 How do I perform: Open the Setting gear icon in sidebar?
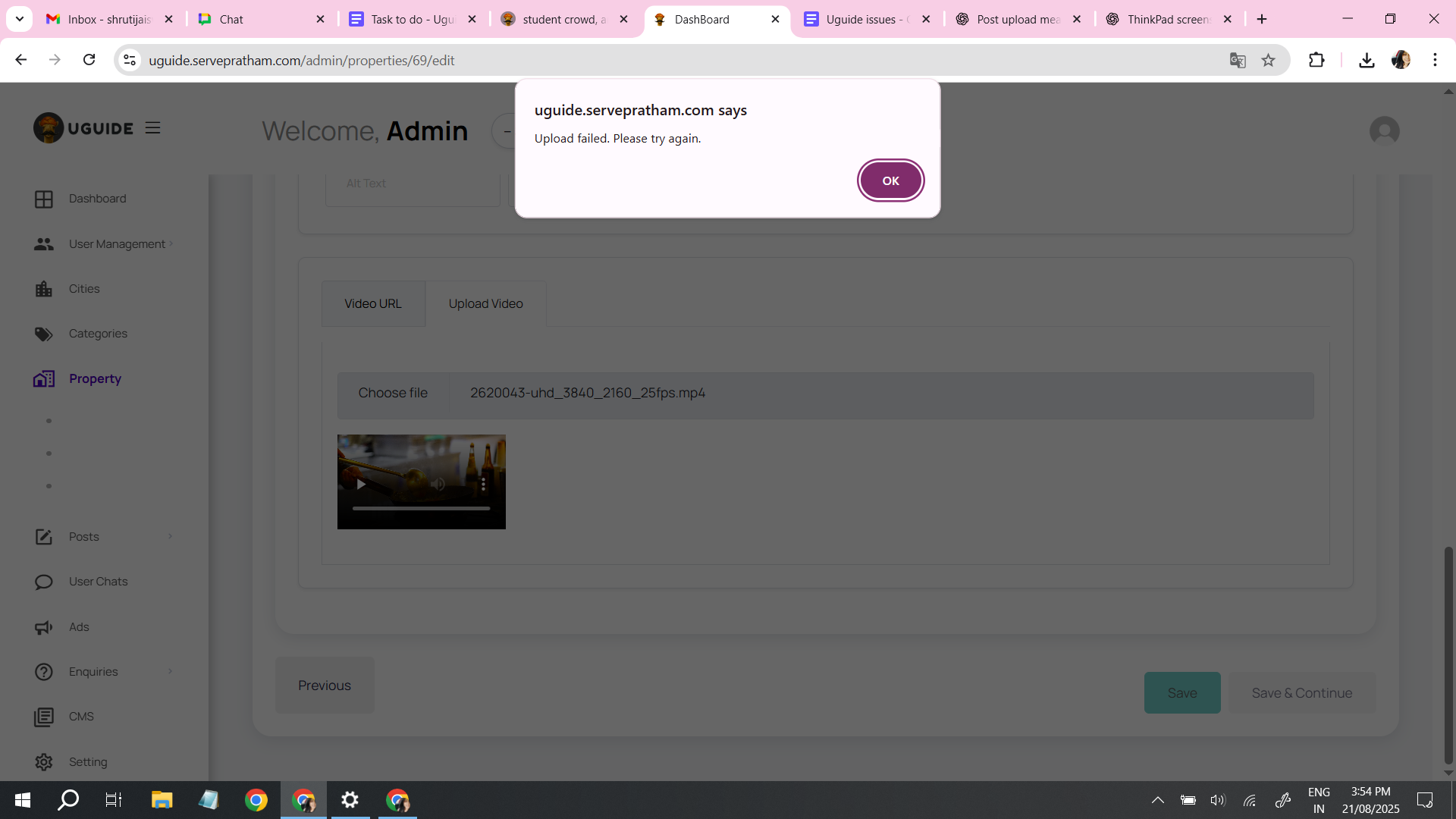pos(44,762)
